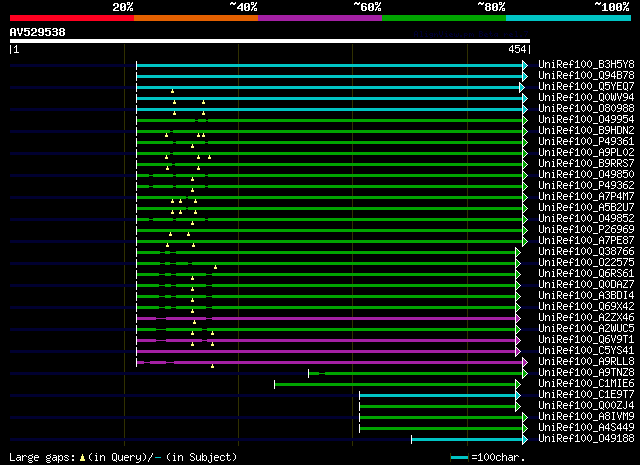Click the green alignment bar of C1MIE6
This screenshot has width=640, height=465.
click(x=395, y=385)
